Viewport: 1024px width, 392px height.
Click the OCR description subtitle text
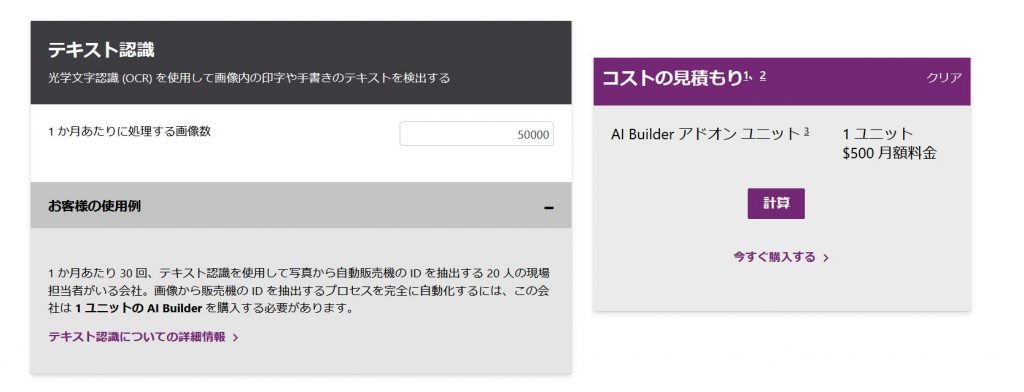tap(249, 78)
